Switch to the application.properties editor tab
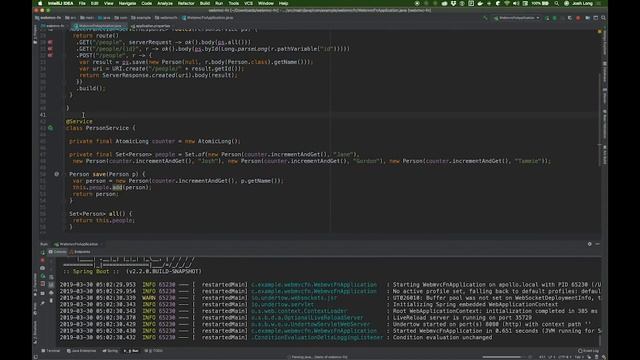The height and width of the screenshot is (360, 640). point(151,26)
